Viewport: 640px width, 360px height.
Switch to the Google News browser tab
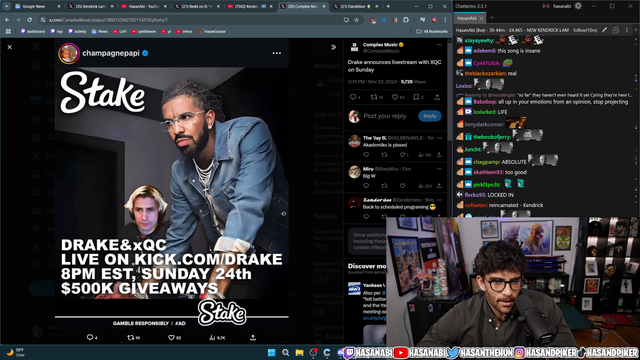pyautogui.click(x=38, y=6)
